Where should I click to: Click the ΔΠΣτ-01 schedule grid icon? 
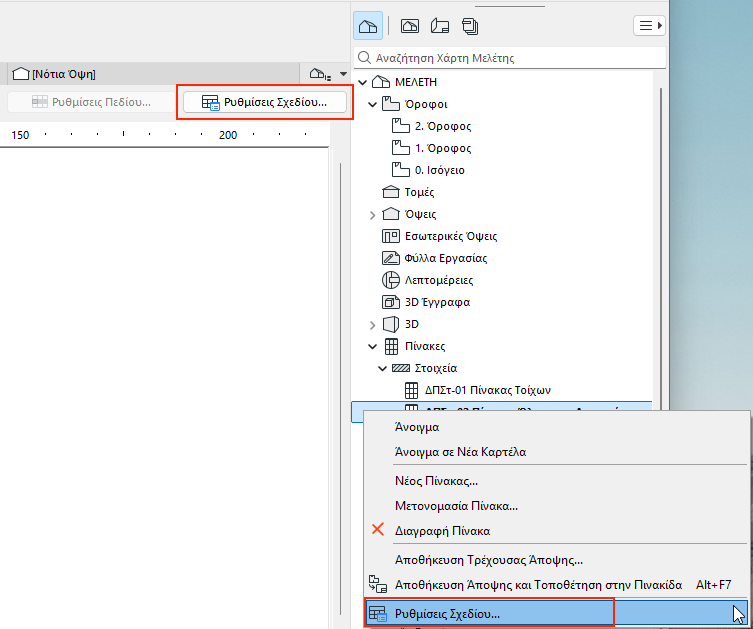tap(411, 390)
